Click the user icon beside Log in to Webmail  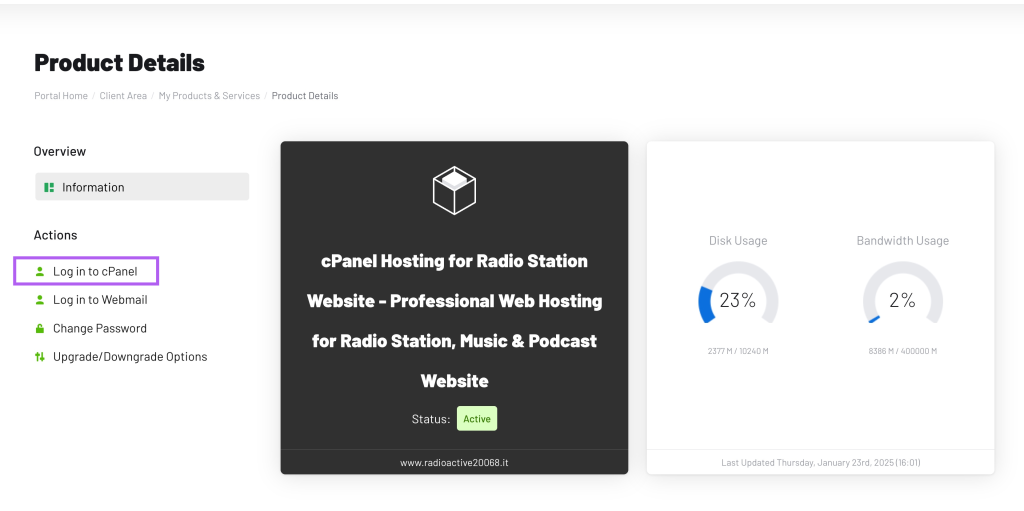click(x=40, y=300)
